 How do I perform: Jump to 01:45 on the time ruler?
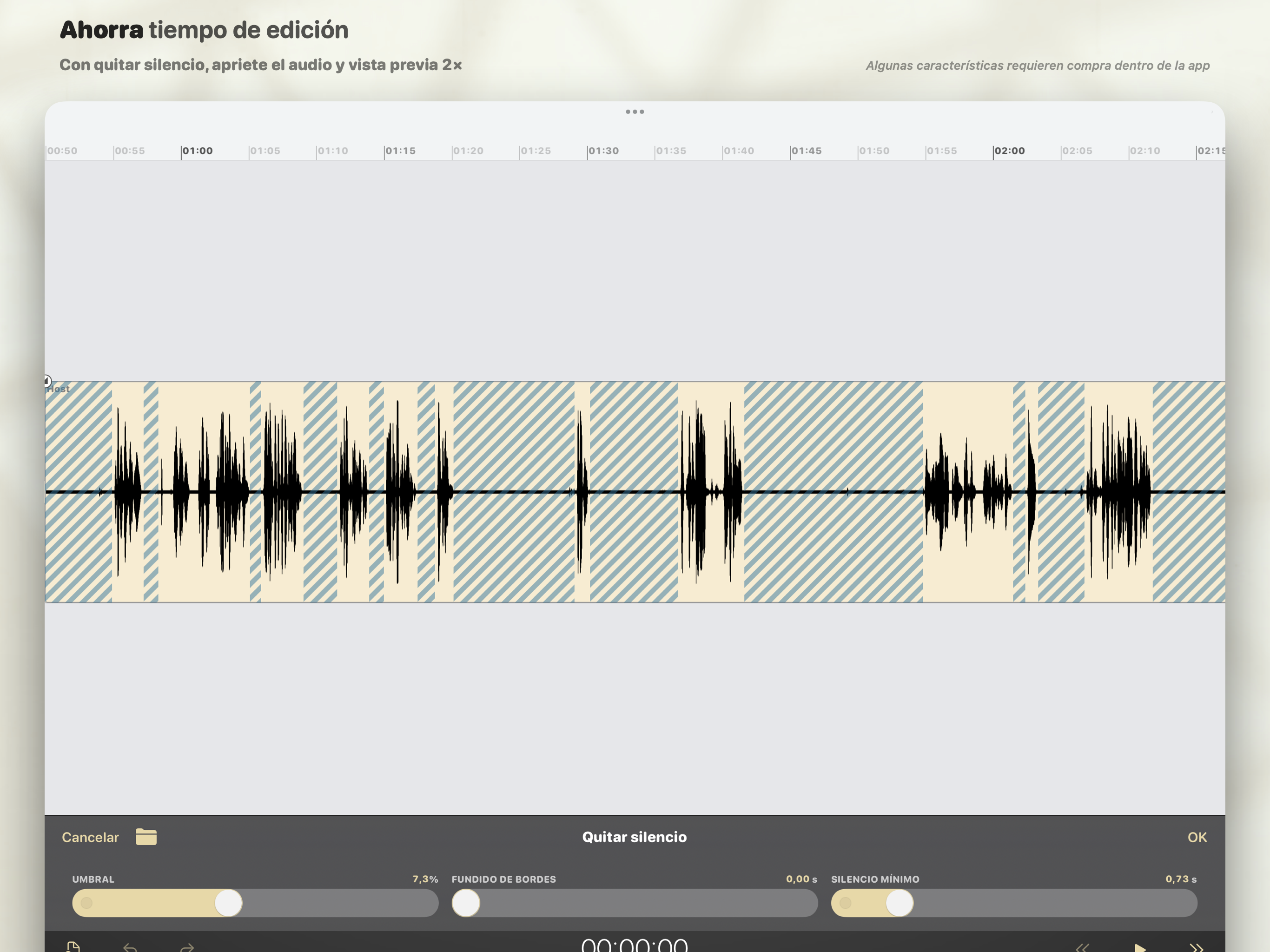(x=807, y=151)
